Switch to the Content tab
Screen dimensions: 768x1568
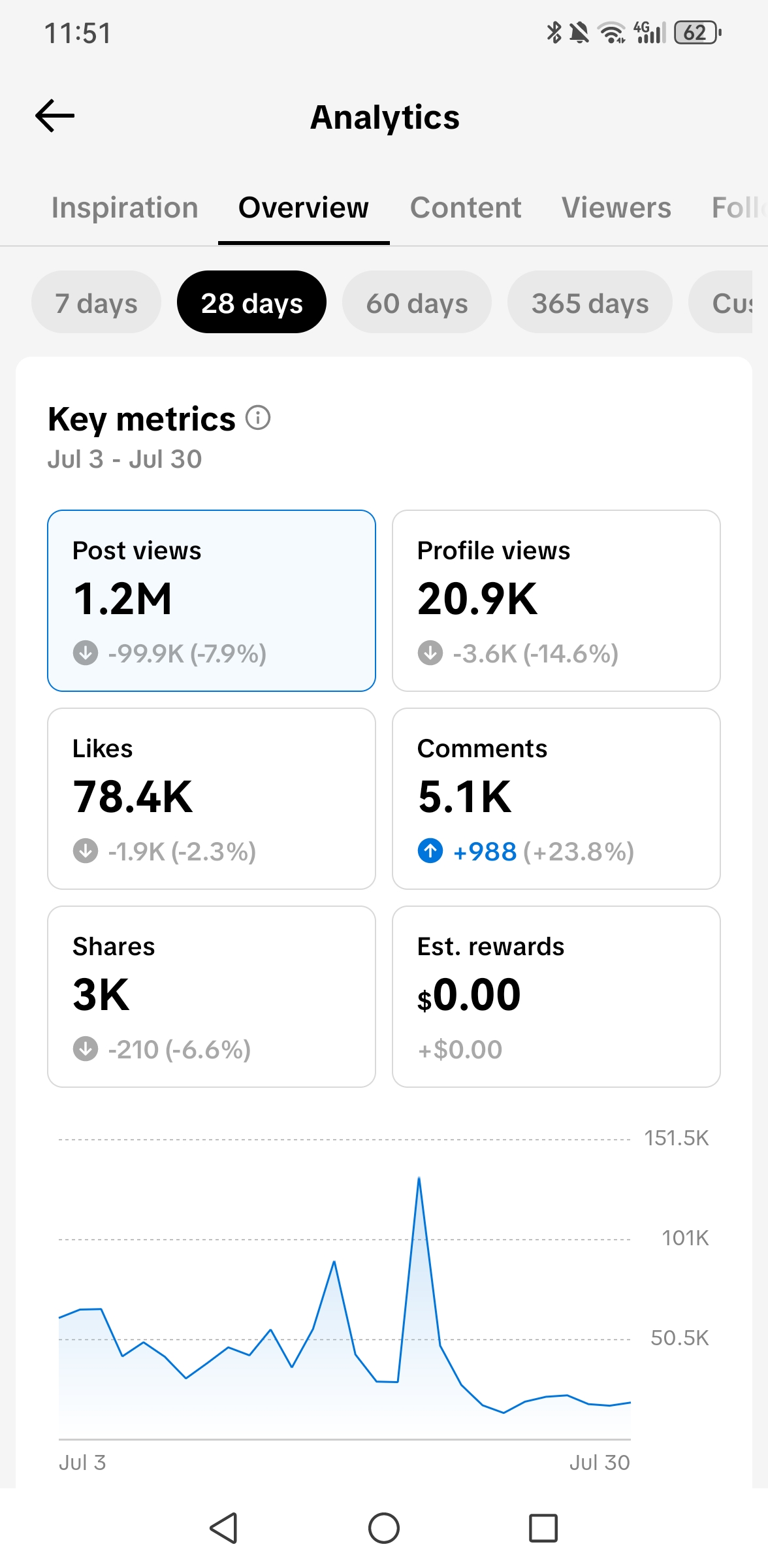click(466, 208)
